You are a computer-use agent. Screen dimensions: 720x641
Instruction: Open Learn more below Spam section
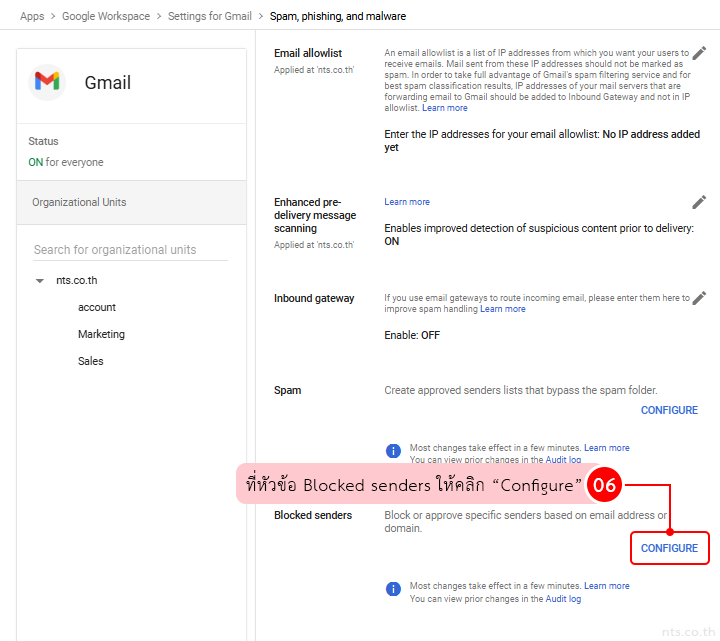click(607, 448)
